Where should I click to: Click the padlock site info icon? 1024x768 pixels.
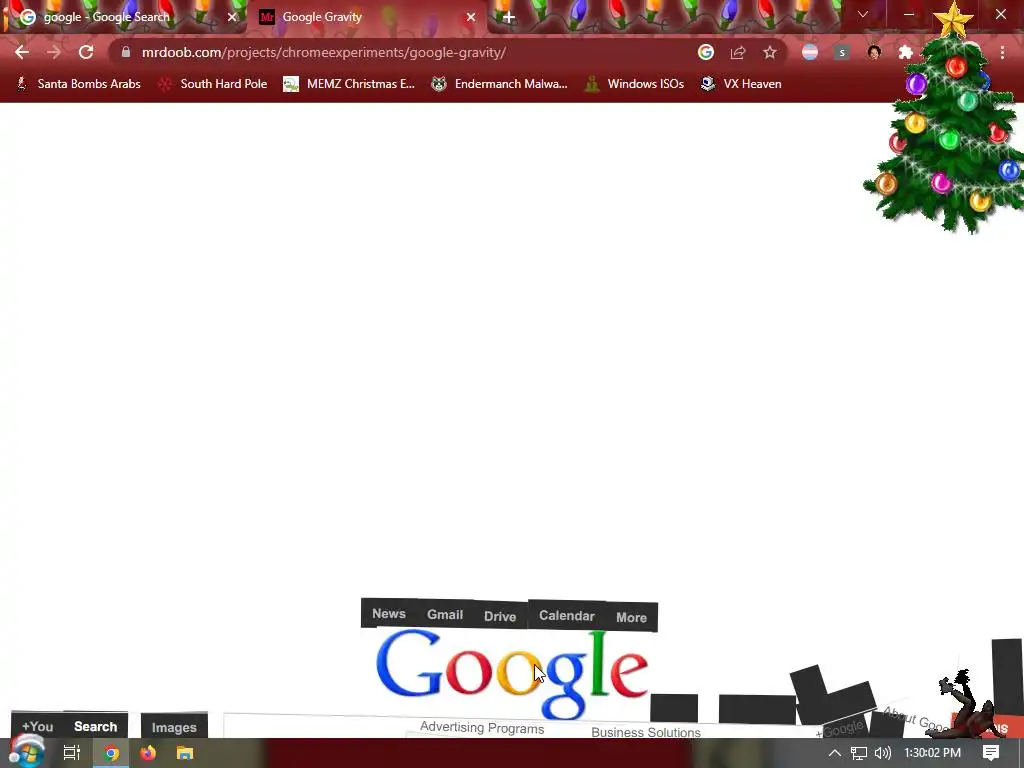point(125,52)
